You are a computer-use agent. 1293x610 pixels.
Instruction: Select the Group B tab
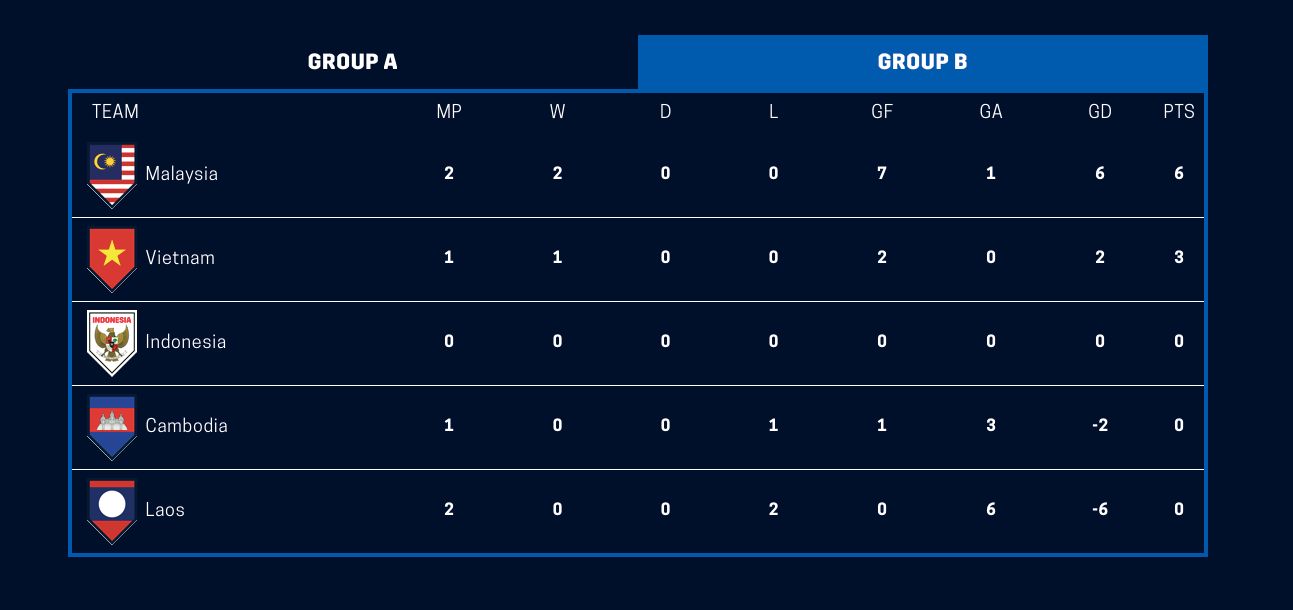[x=922, y=62]
